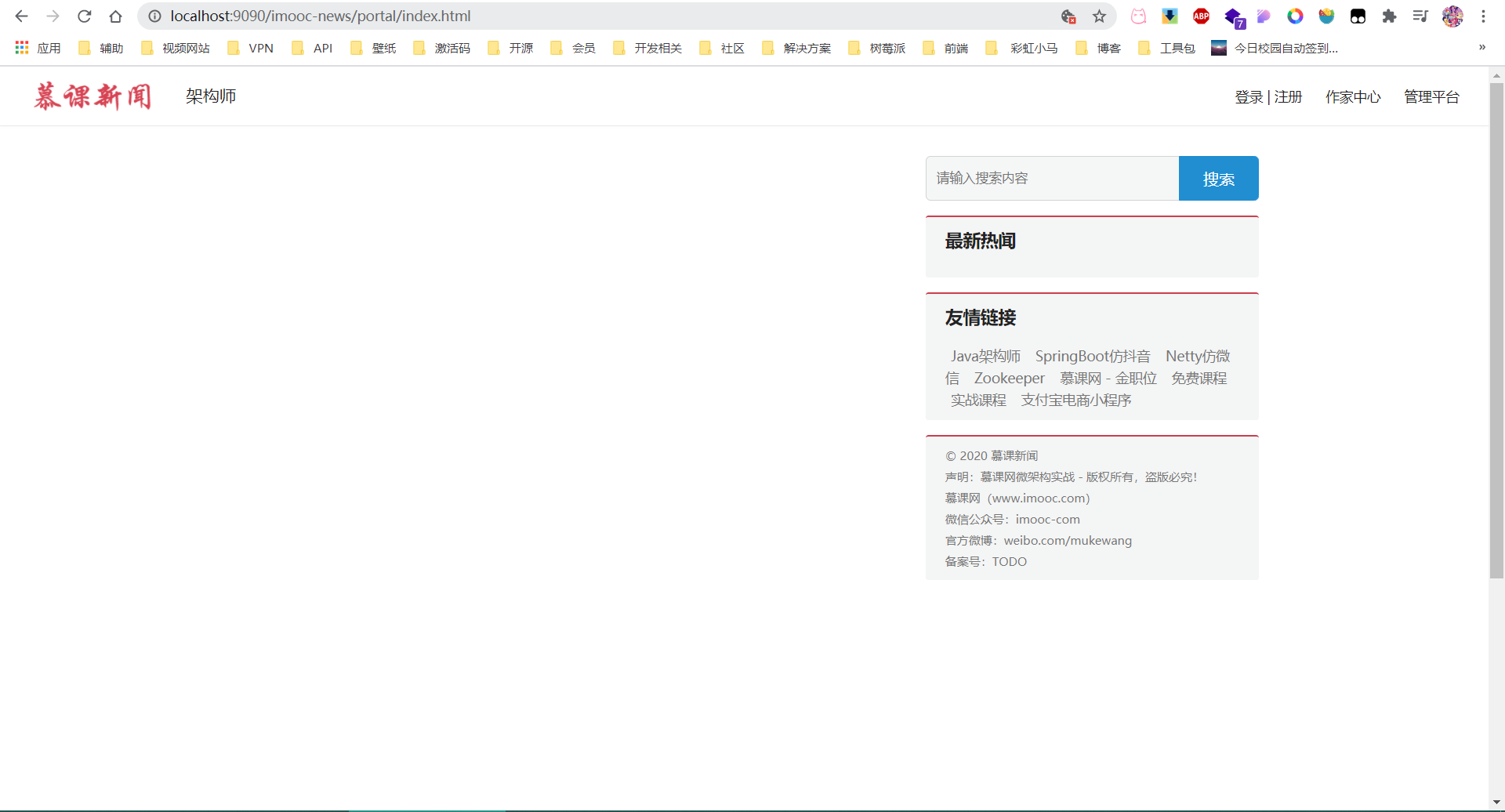Click the 慕课新闻 logo
Screen dimensions: 1505x812
pos(92,96)
